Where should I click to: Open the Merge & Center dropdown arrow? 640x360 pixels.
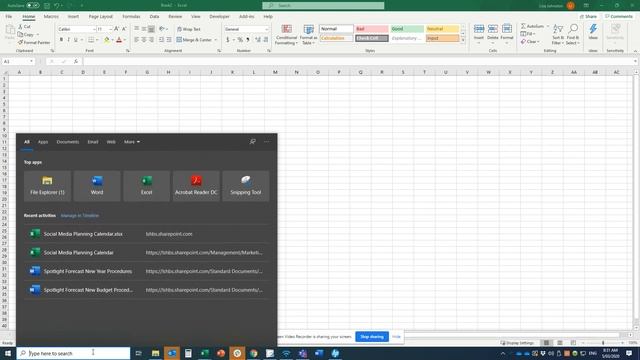[x=216, y=40]
